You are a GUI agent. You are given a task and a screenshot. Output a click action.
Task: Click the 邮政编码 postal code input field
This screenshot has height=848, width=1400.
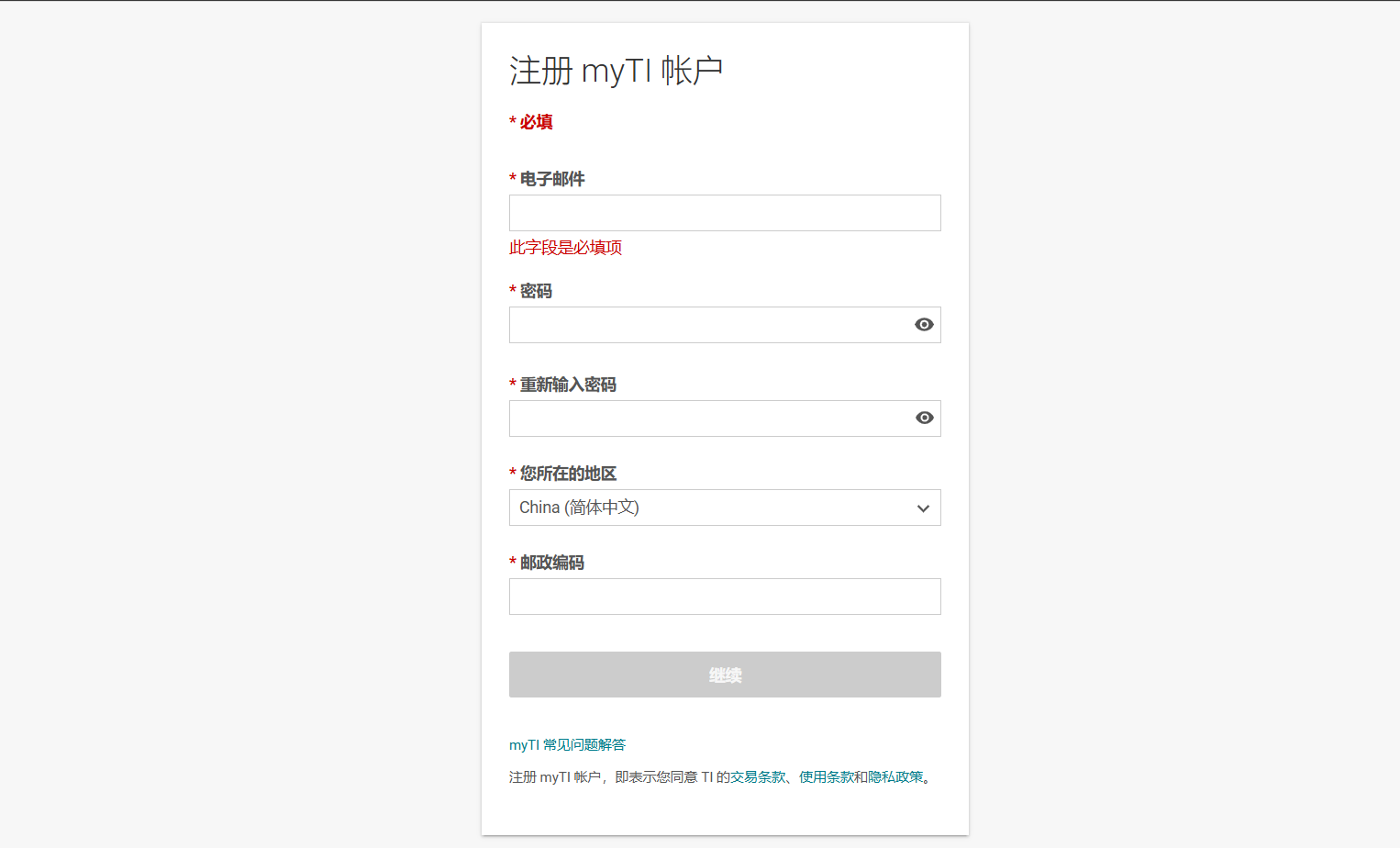point(725,597)
